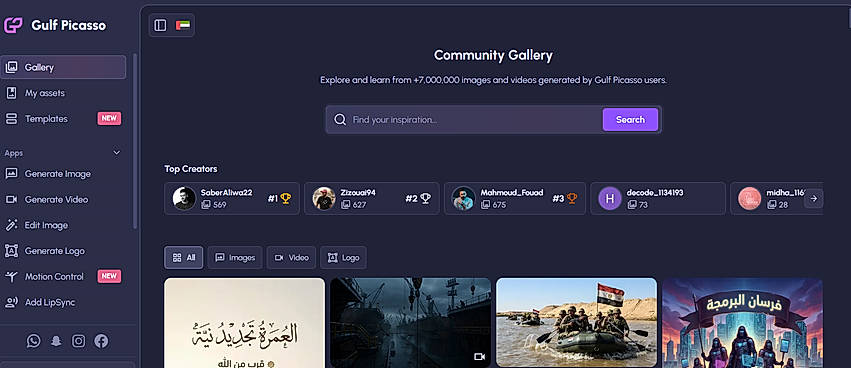Open Zizouai94 creator card

coord(372,199)
